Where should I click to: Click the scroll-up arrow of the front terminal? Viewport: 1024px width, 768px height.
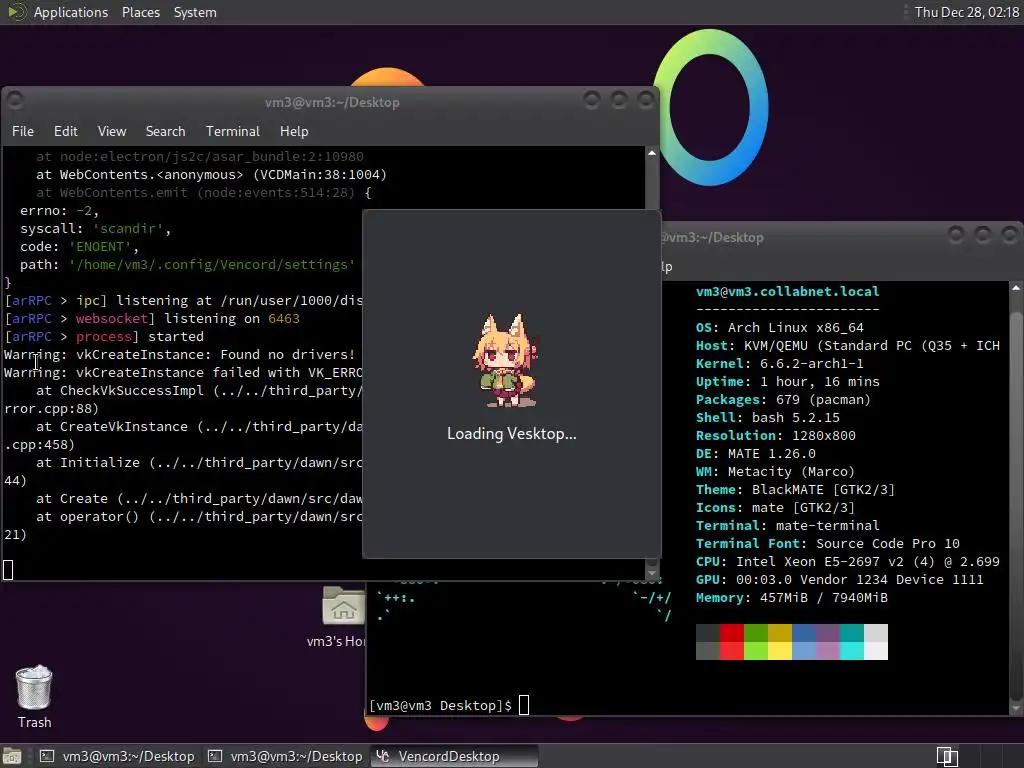point(652,153)
